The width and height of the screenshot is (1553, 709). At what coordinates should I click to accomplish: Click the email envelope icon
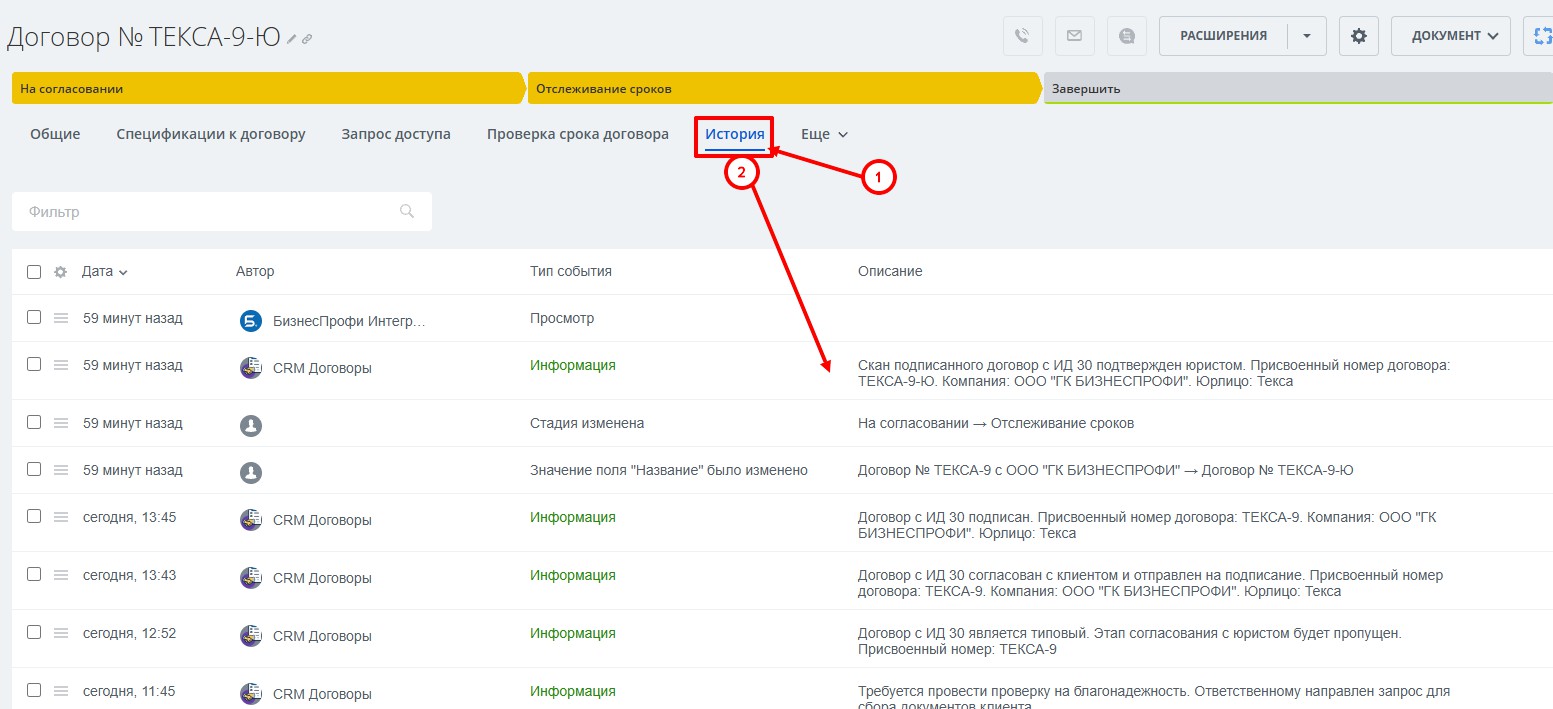[x=1074, y=36]
